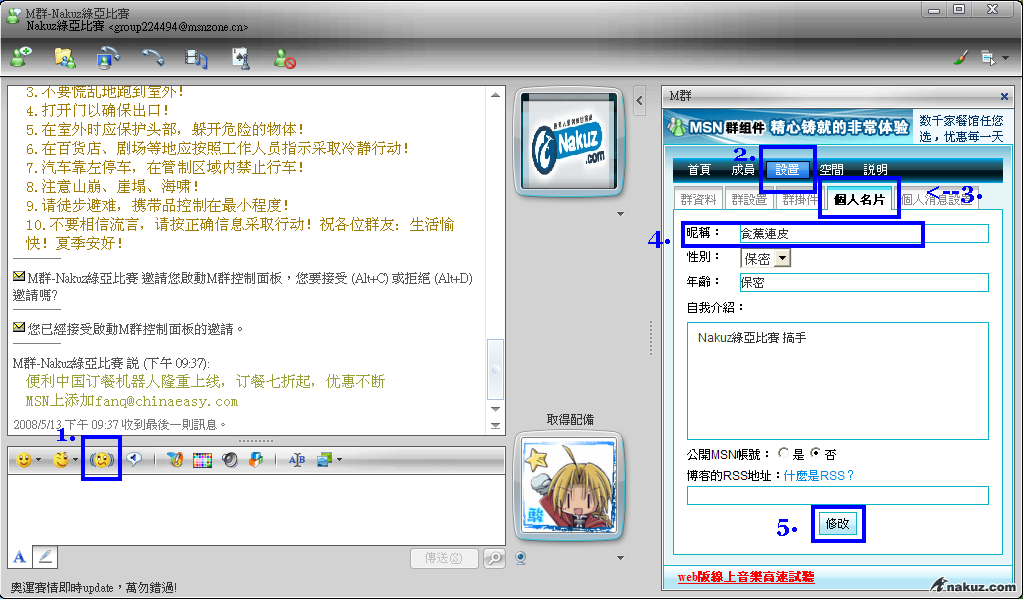
Task: Click the 取得配備 label
Action: [x=570, y=419]
